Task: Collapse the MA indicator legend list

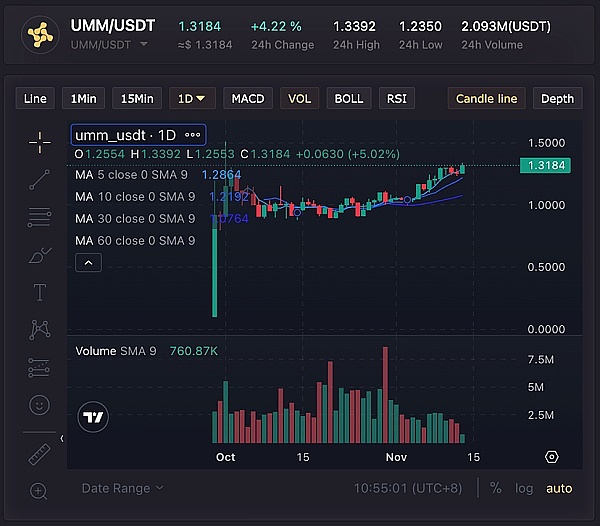Action: click(88, 262)
